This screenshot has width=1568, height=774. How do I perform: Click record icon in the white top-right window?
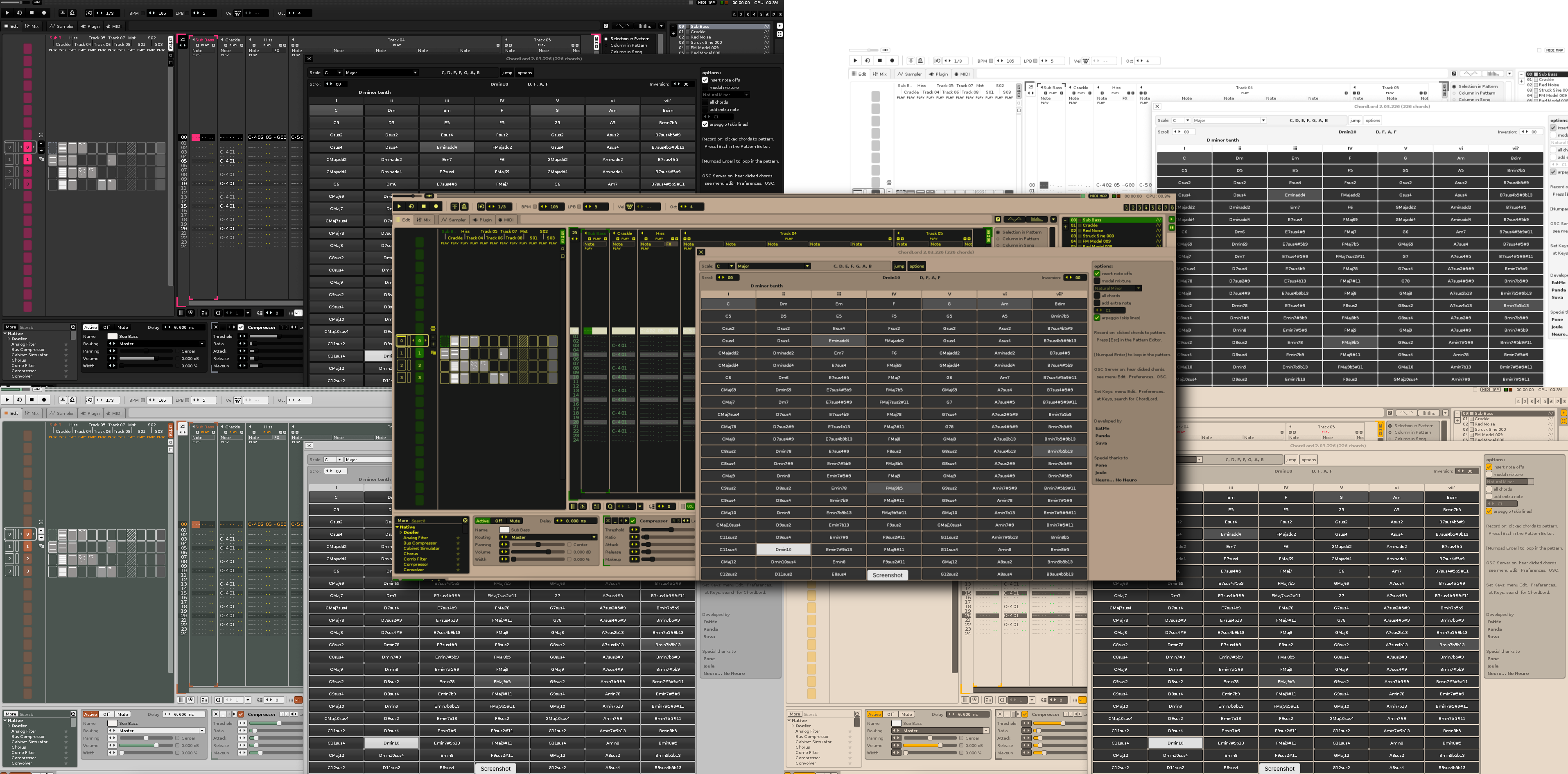(x=892, y=61)
